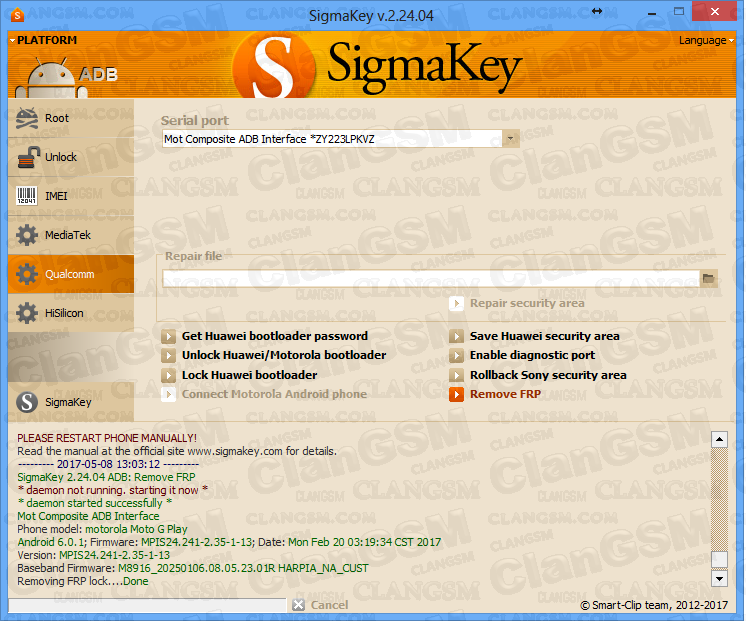Open the Language dropdown

point(706,40)
